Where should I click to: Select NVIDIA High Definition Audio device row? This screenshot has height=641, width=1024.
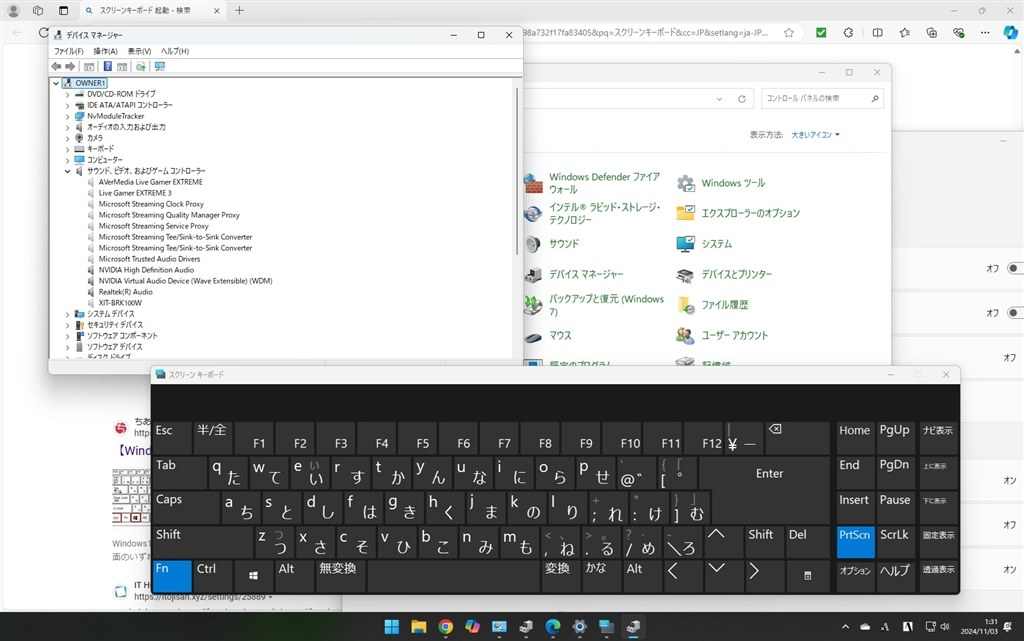[x=146, y=270]
